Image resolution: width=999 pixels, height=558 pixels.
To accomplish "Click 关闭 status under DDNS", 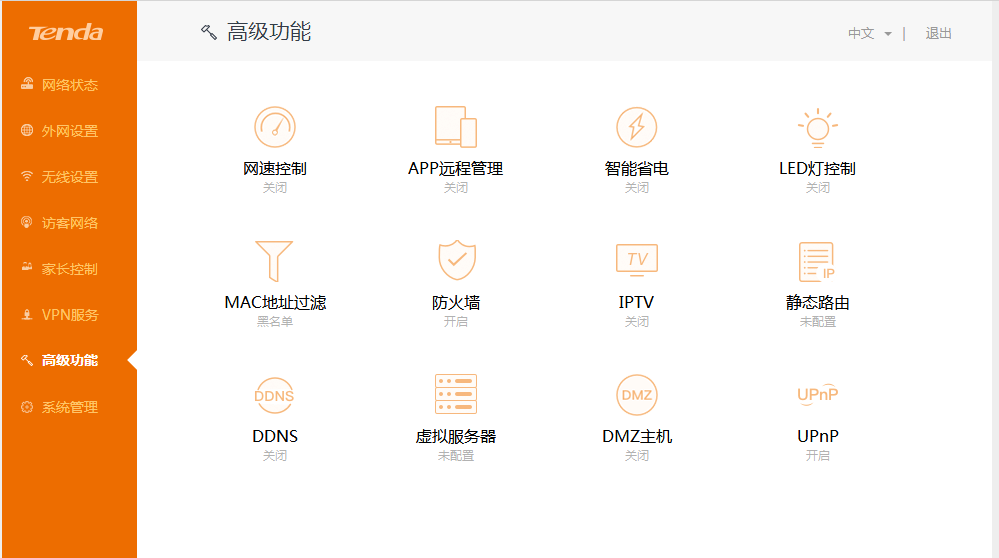I will [275, 455].
